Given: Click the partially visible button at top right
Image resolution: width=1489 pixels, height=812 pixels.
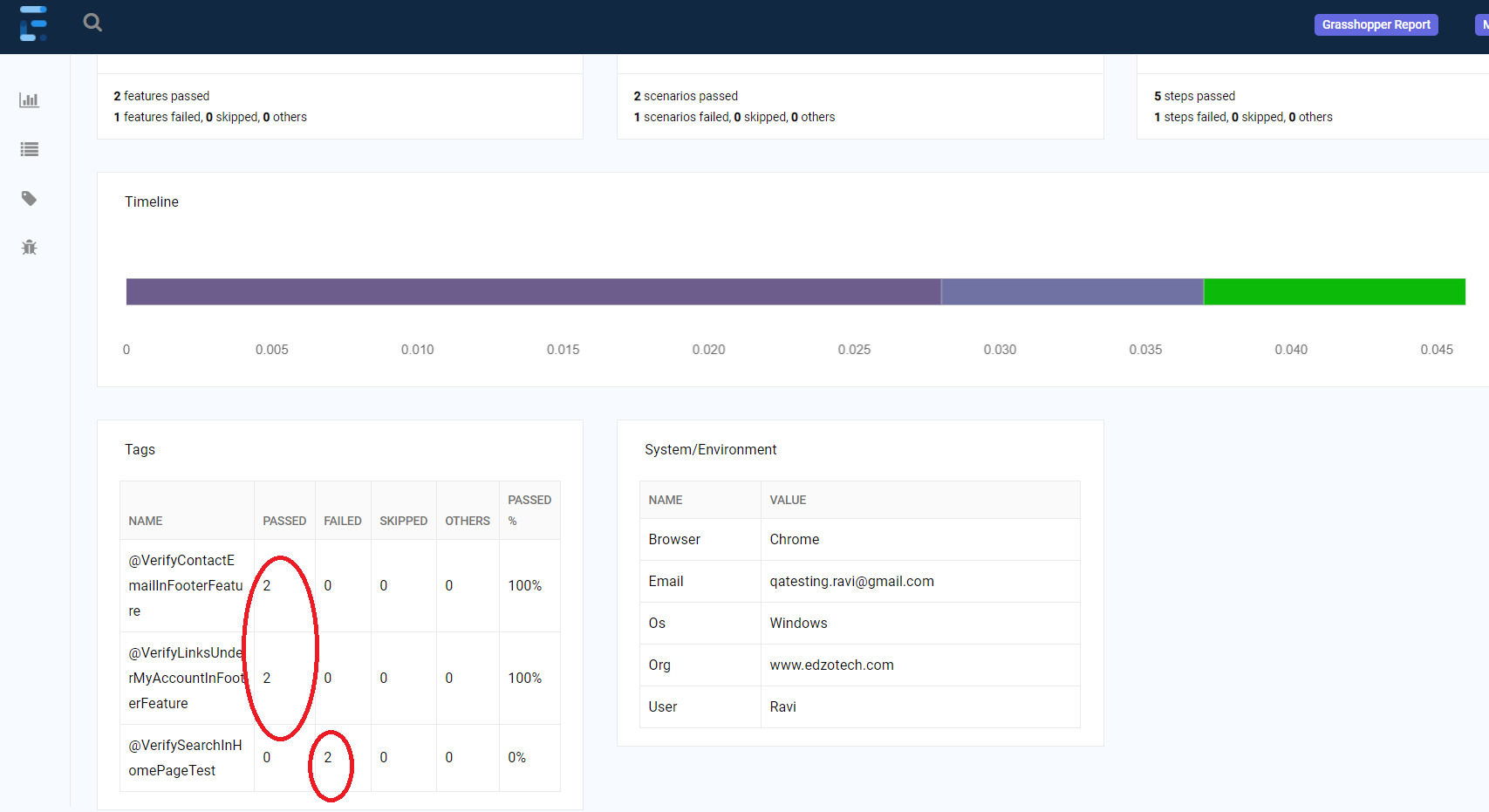Looking at the screenshot, I should point(1481,24).
